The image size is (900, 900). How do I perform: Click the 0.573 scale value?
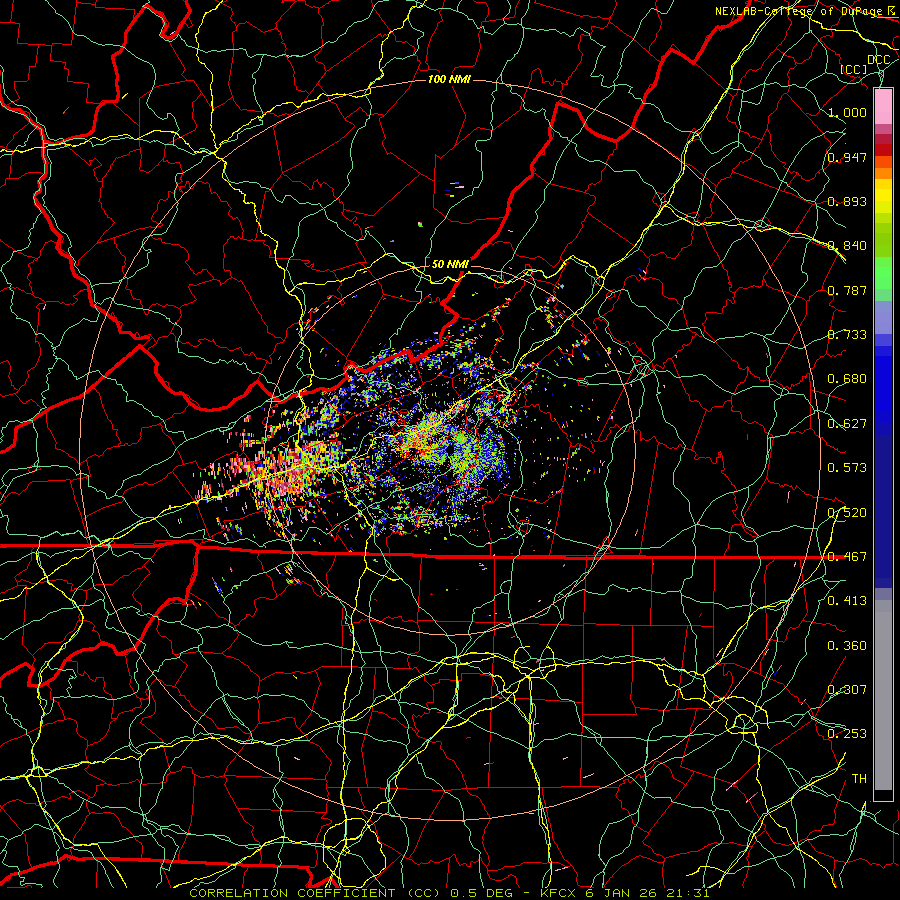(847, 468)
